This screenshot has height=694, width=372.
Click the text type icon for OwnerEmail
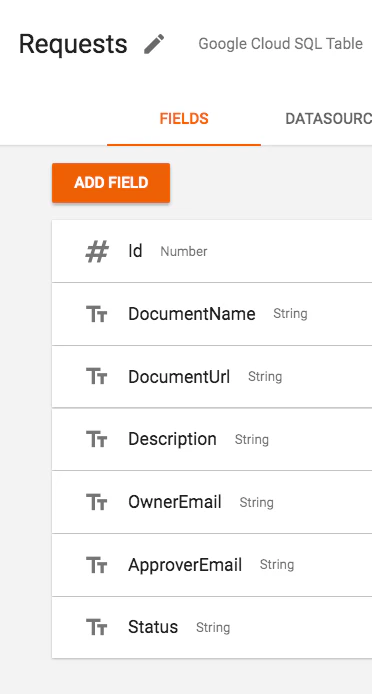(97, 502)
